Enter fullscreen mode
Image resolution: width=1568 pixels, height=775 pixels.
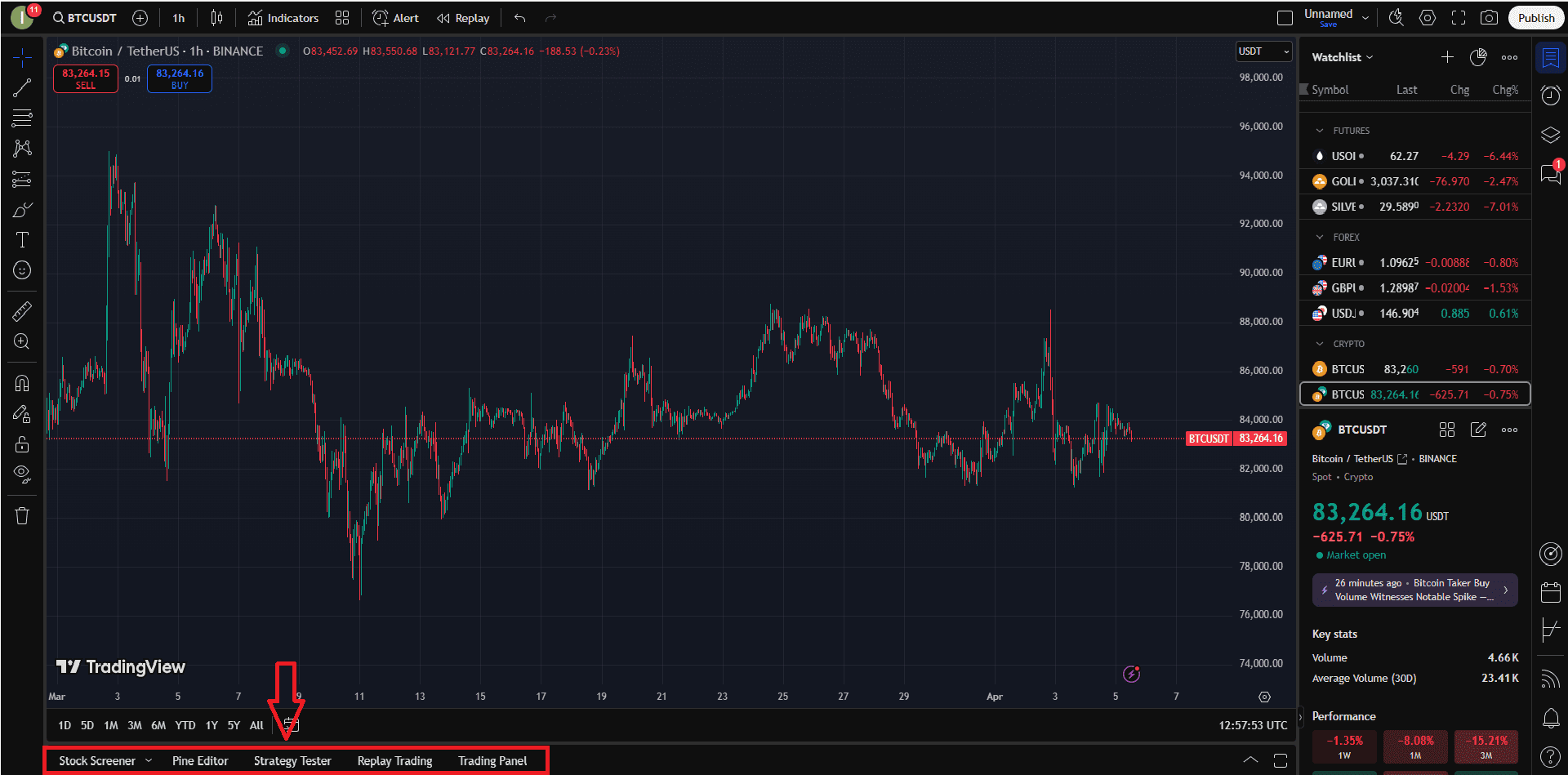coord(1459,18)
